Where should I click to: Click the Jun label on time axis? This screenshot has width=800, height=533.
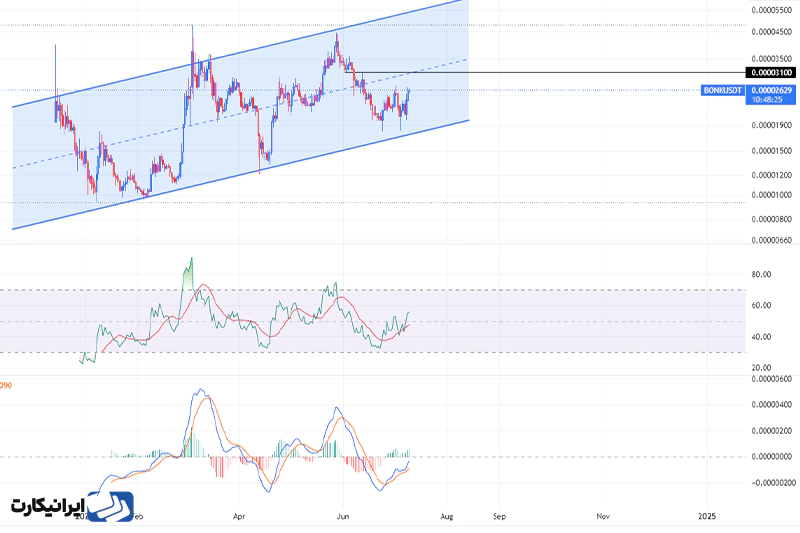343,517
